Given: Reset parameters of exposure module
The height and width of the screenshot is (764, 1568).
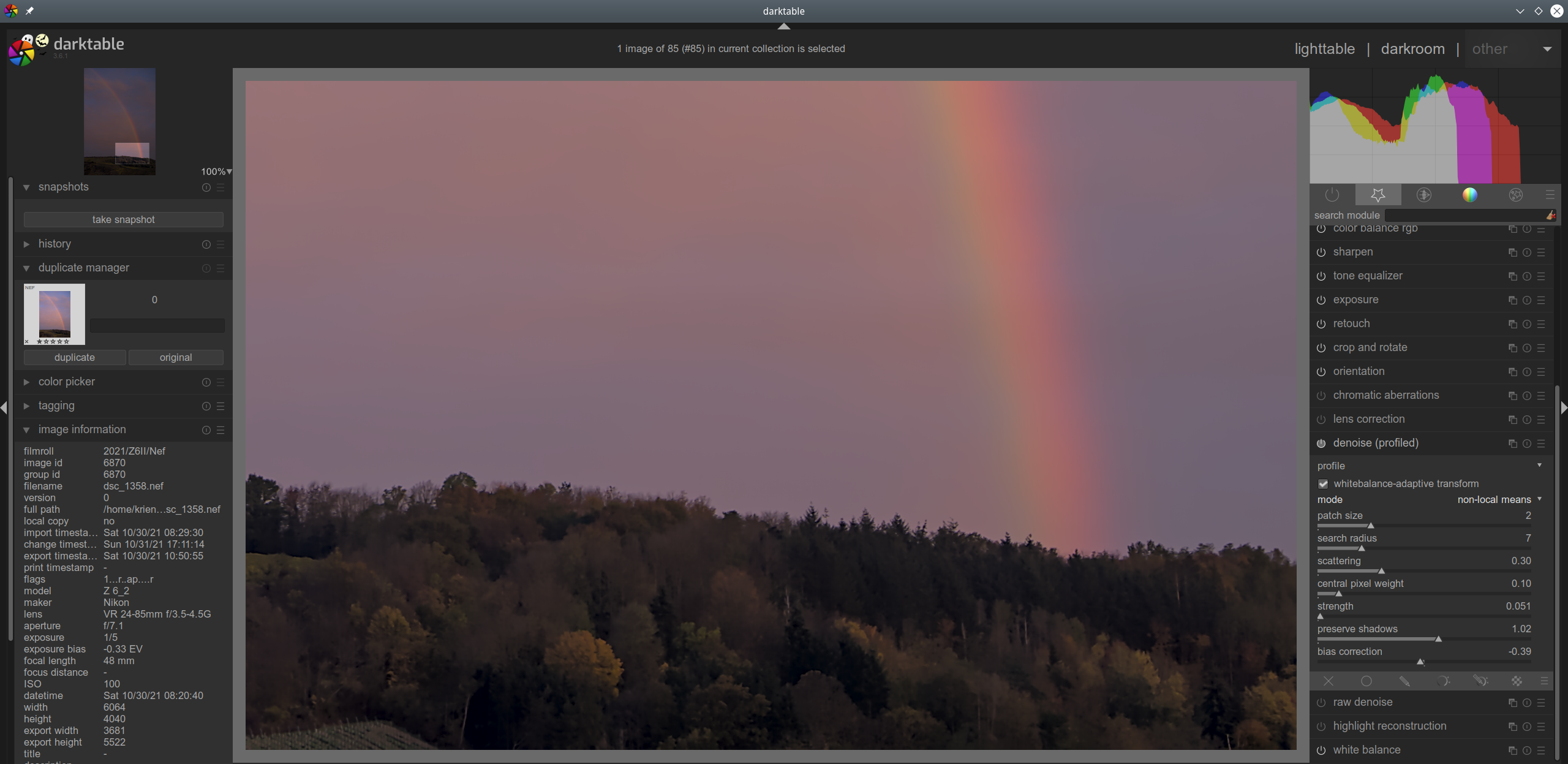Looking at the screenshot, I should click(x=1527, y=300).
